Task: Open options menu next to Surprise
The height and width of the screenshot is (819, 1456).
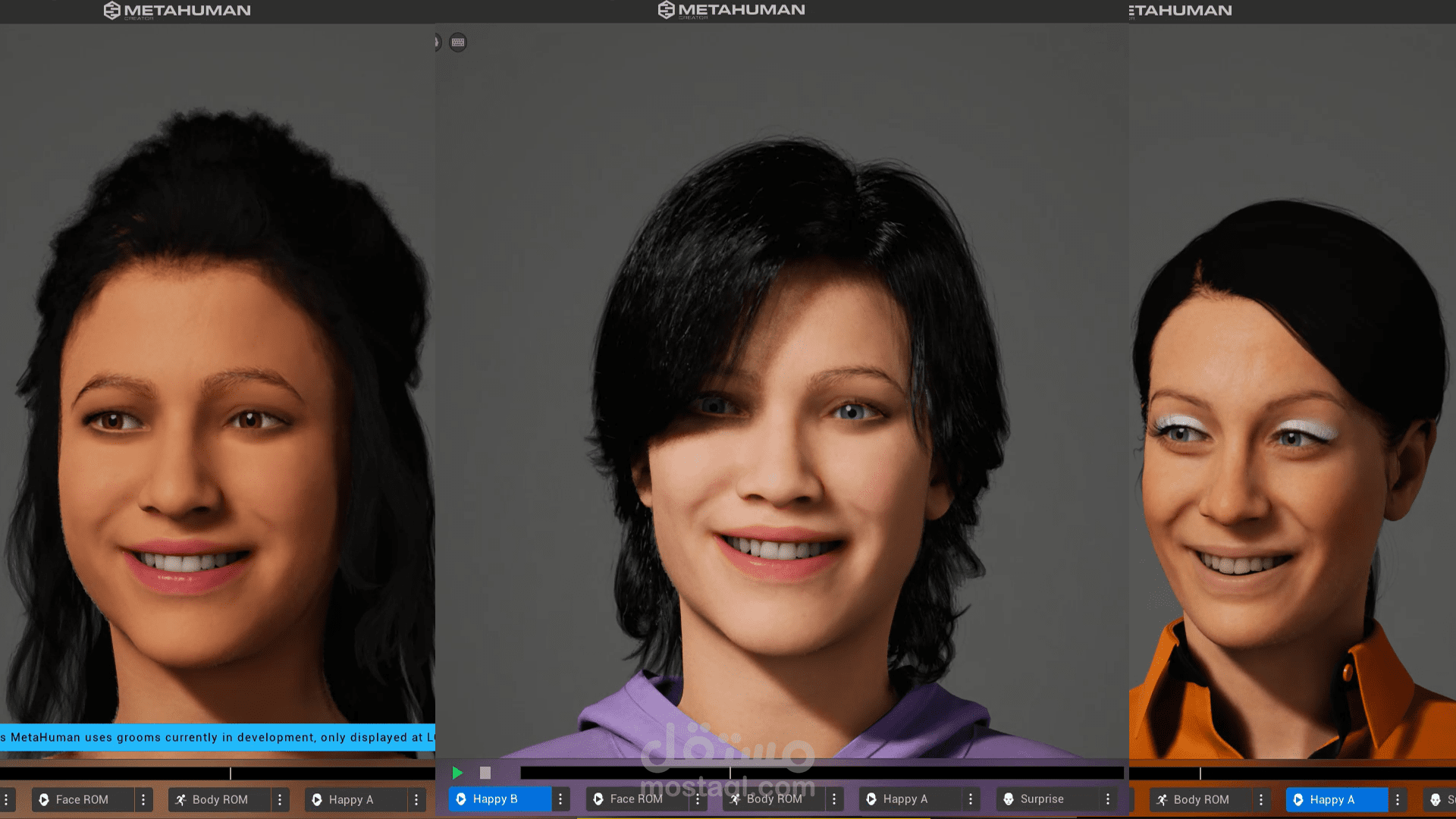Action: click(1108, 799)
